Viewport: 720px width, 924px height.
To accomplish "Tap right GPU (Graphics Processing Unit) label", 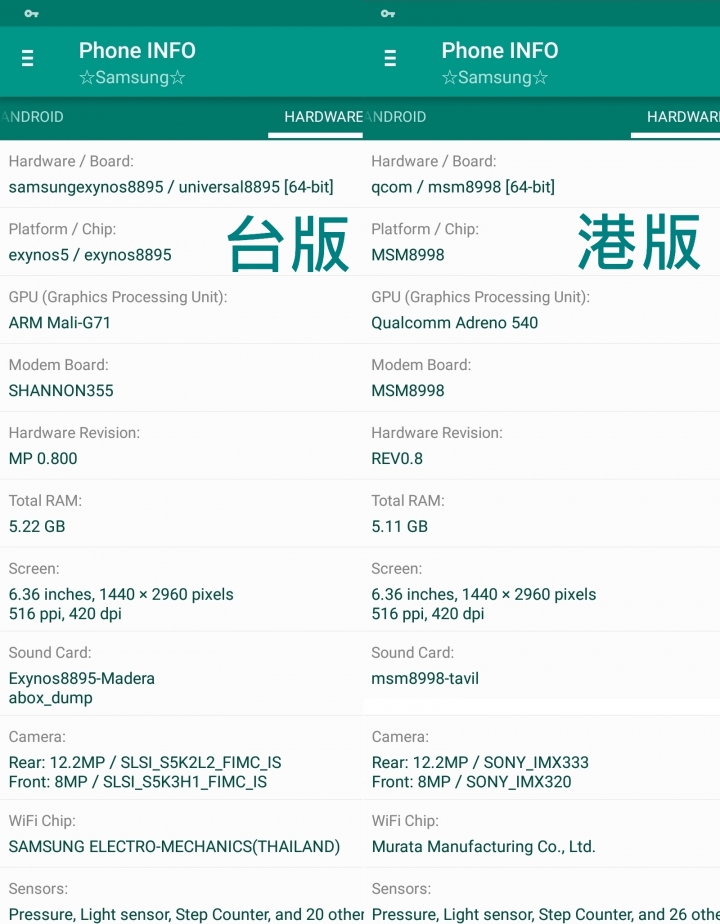I will pos(480,297).
